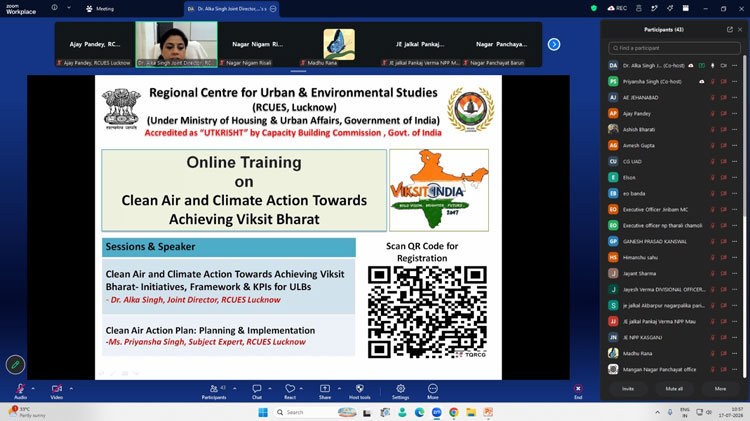Expand the arrow beside Participants
This screenshot has width=750, height=421.
point(234,388)
